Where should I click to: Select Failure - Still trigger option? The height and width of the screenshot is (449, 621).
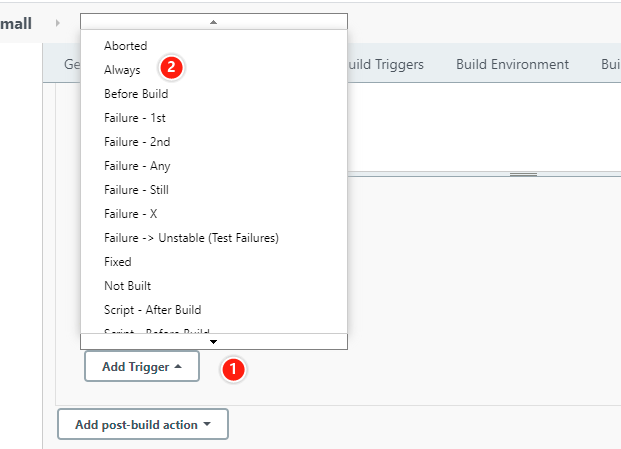(136, 190)
